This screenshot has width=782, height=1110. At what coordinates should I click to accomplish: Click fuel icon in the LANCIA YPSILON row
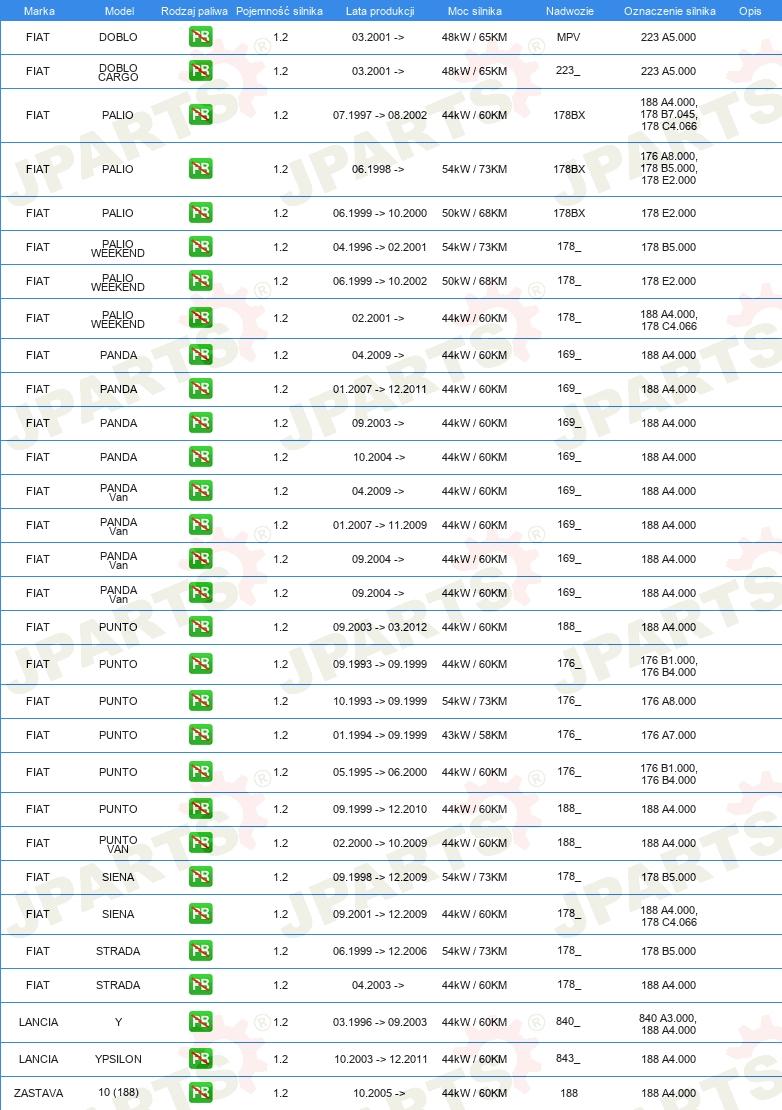[201, 1058]
